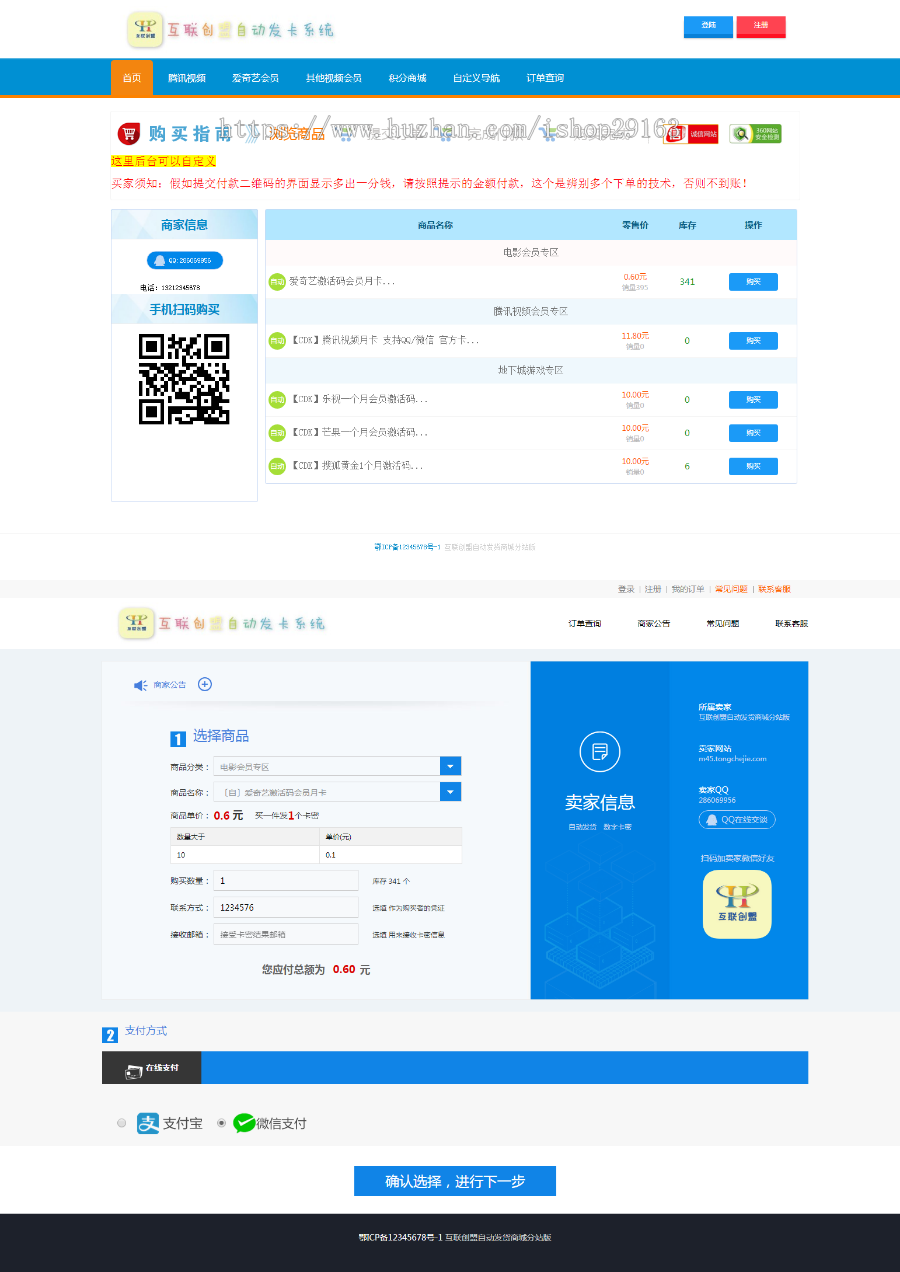Click the red 注册 button
This screenshot has height=1272, width=900.
(761, 26)
